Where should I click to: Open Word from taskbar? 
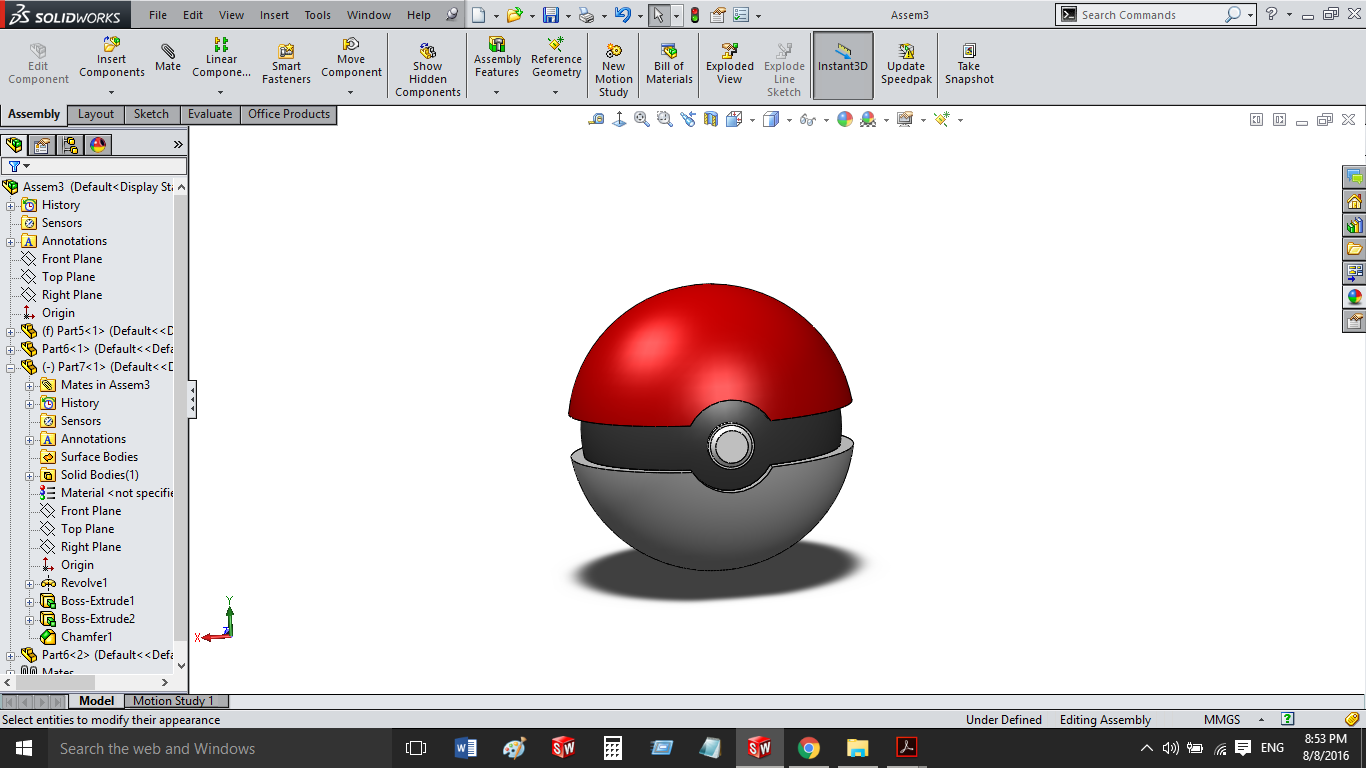pos(466,748)
